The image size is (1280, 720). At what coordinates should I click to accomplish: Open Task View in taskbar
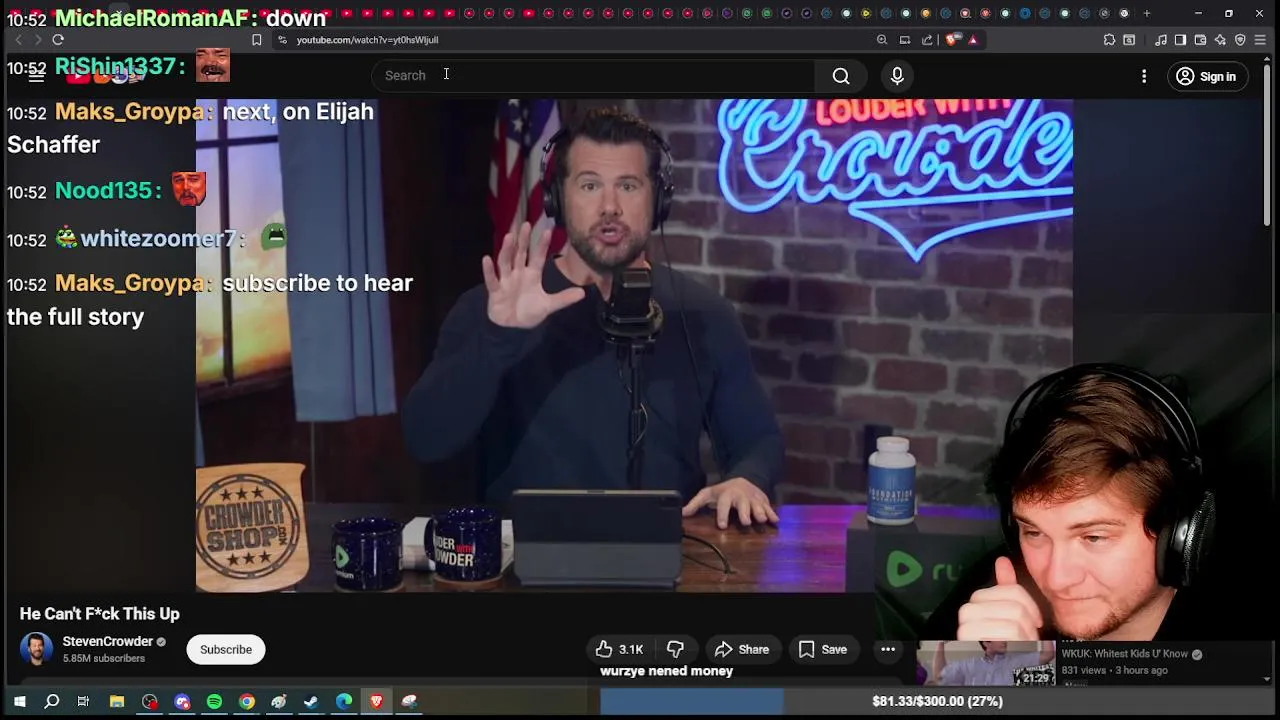point(84,702)
